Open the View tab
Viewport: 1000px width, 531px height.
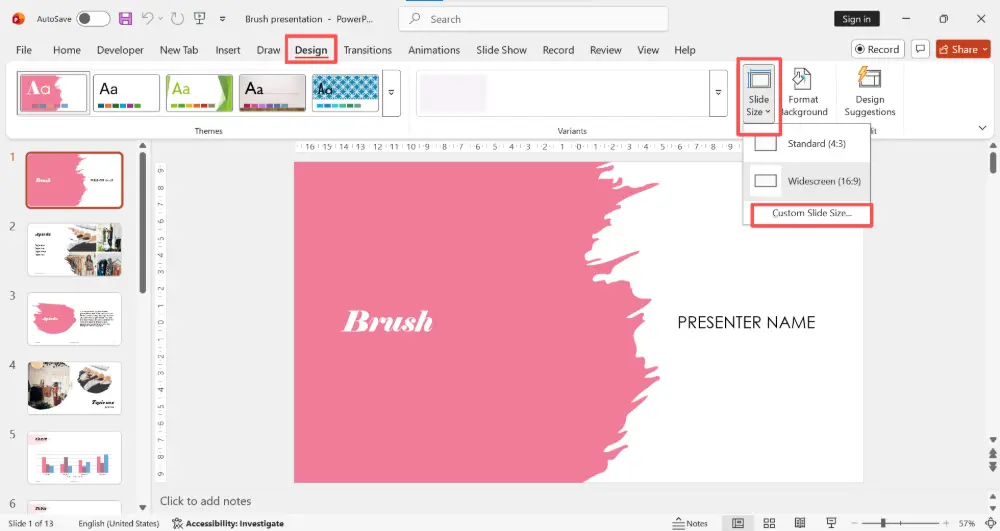tap(648, 50)
